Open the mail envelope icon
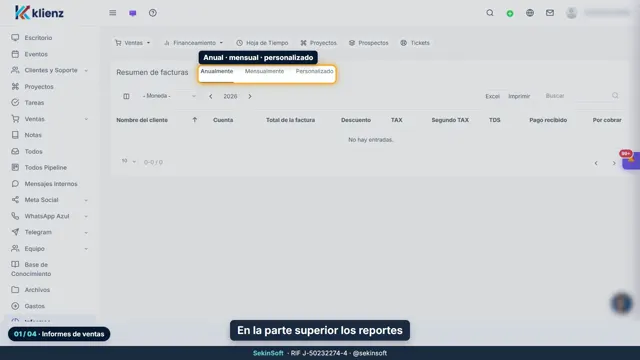This screenshot has width=640, height=360. [550, 13]
